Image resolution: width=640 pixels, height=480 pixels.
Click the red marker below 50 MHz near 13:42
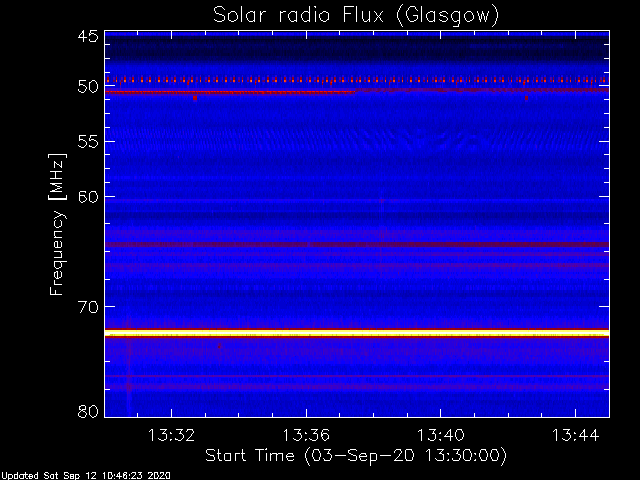tap(527, 98)
